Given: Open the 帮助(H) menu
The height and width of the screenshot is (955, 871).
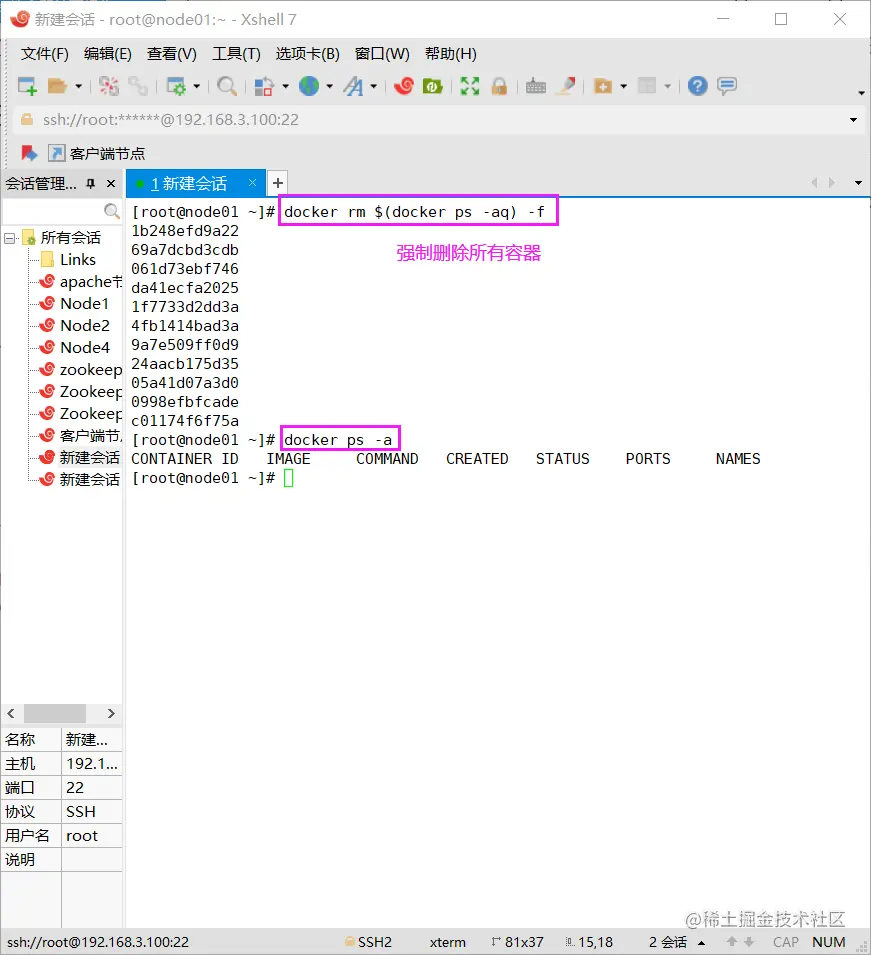Looking at the screenshot, I should point(451,54).
